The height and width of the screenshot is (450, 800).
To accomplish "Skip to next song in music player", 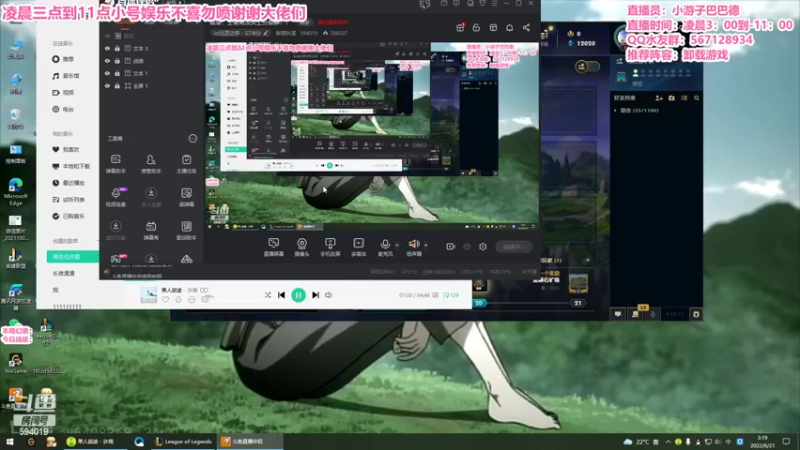I will [x=315, y=295].
